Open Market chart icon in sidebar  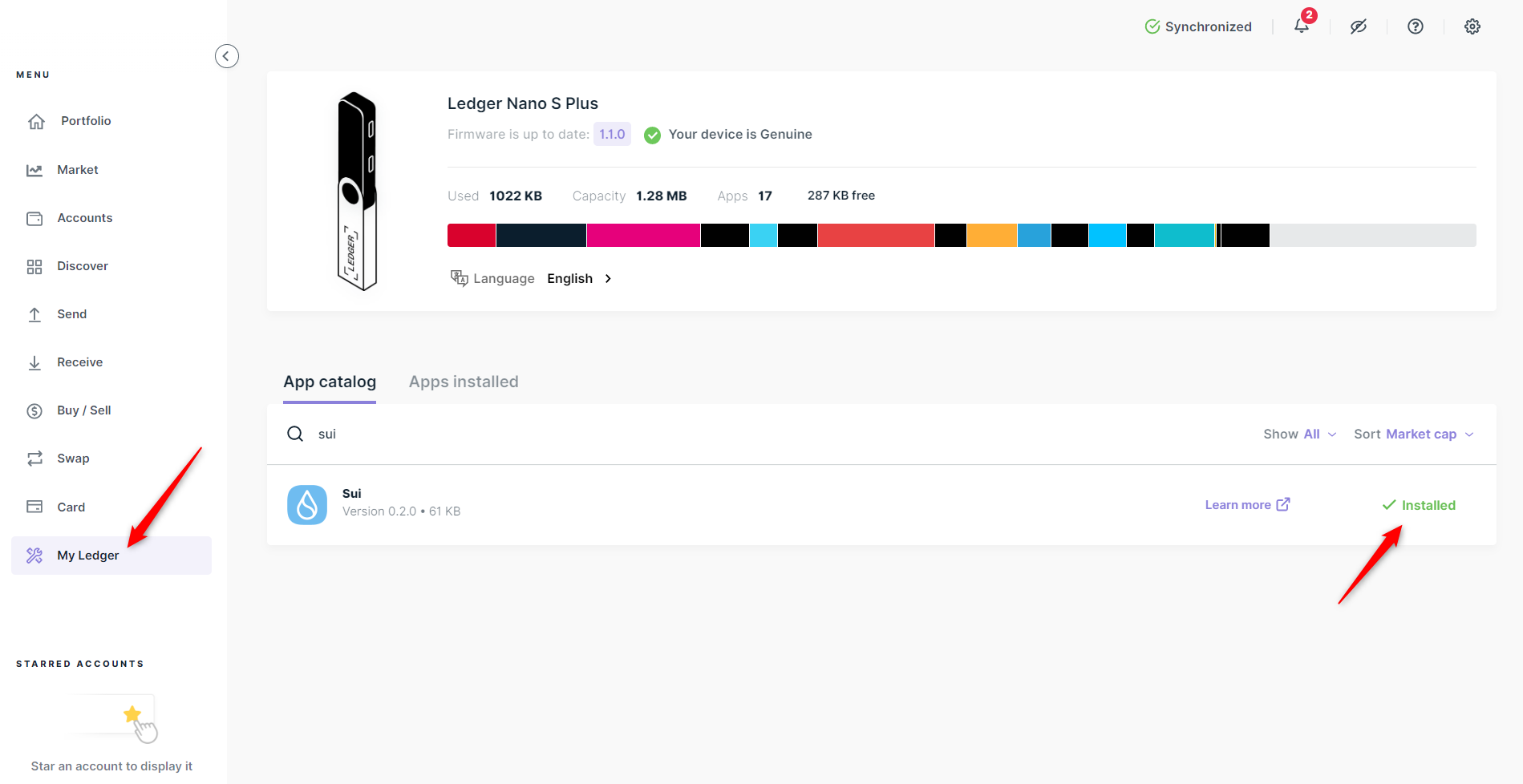click(34, 170)
